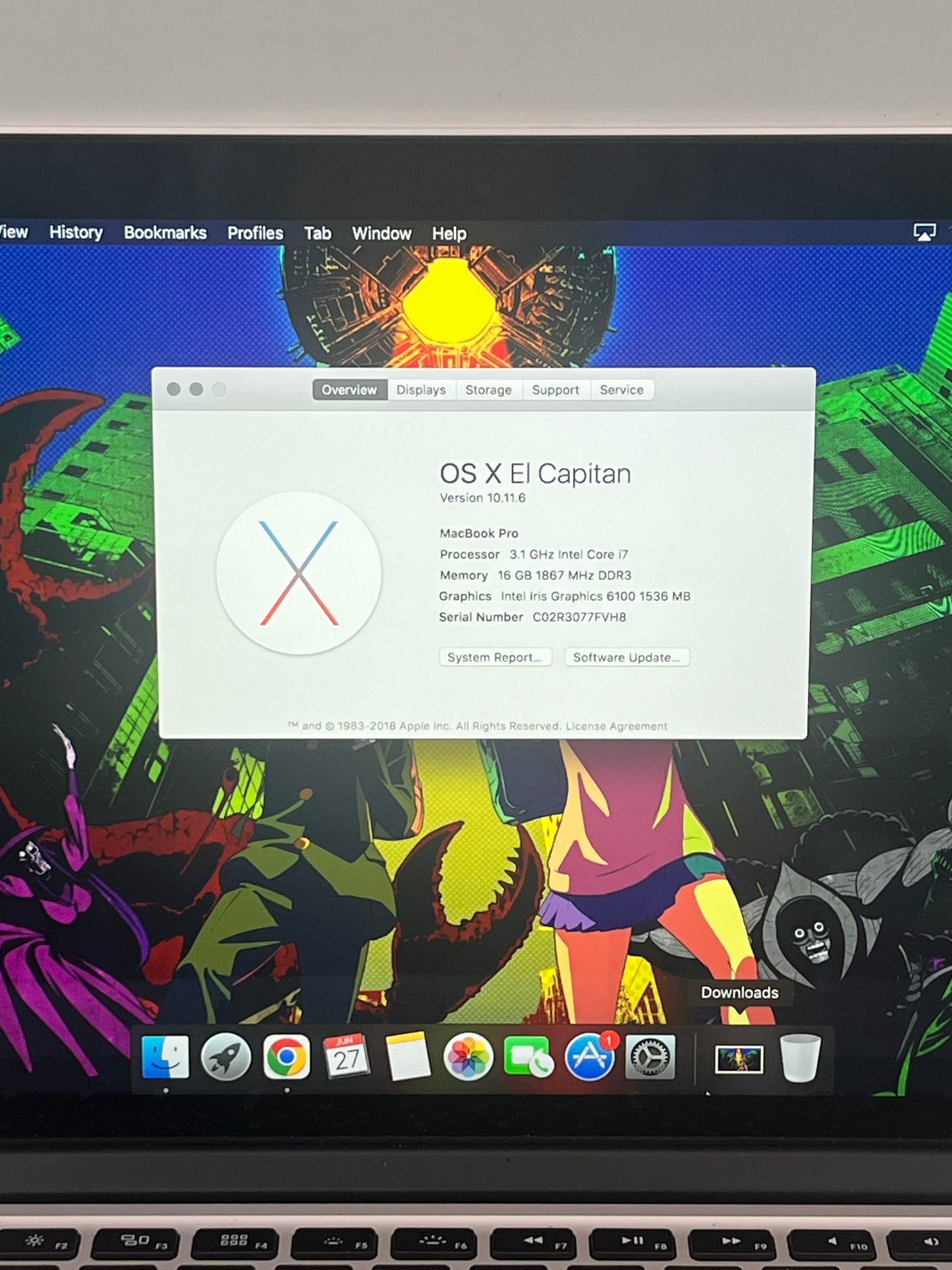Open Finder from the Dock

[x=165, y=1057]
